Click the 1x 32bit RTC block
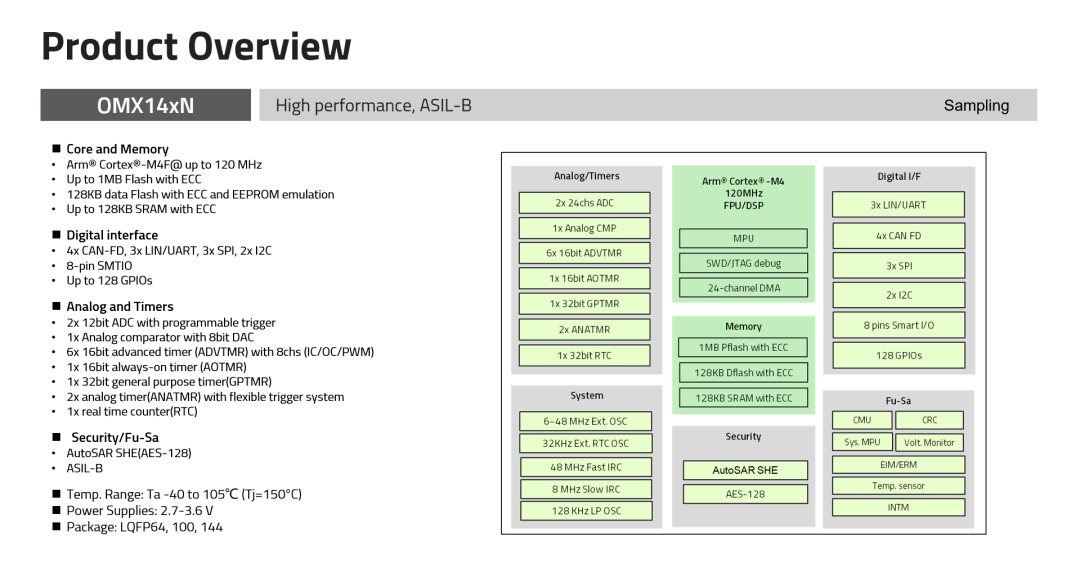This screenshot has height=564, width=1080. point(585,355)
